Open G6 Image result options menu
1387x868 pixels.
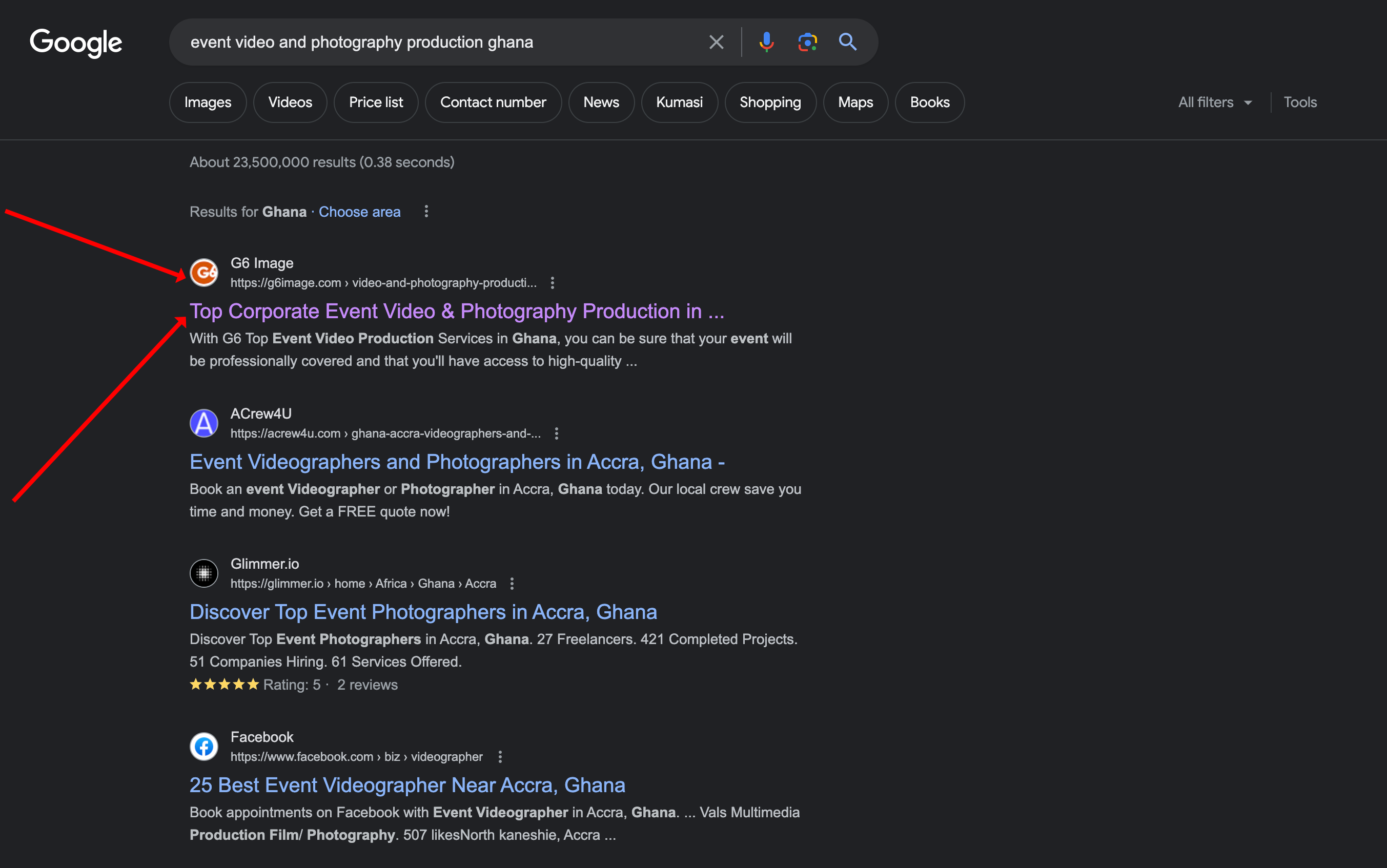coord(552,282)
